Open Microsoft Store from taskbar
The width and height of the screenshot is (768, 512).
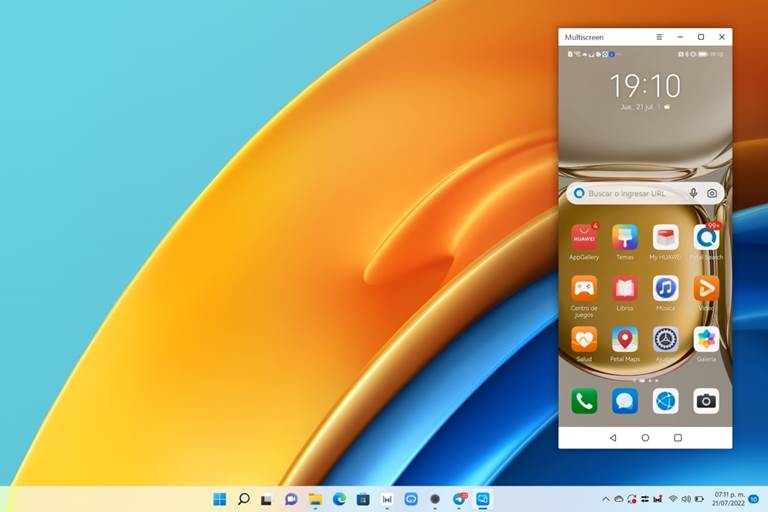pyautogui.click(x=363, y=499)
